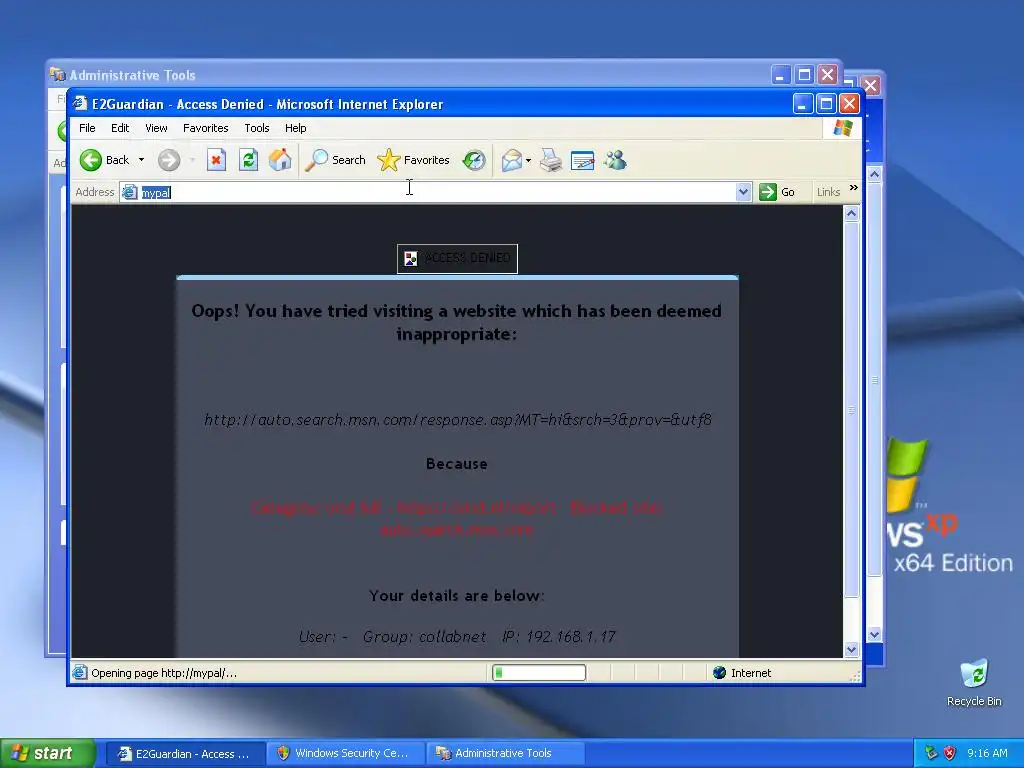1024x768 pixels.
Task: Click the page scrollbar up arrow
Action: coord(851,214)
